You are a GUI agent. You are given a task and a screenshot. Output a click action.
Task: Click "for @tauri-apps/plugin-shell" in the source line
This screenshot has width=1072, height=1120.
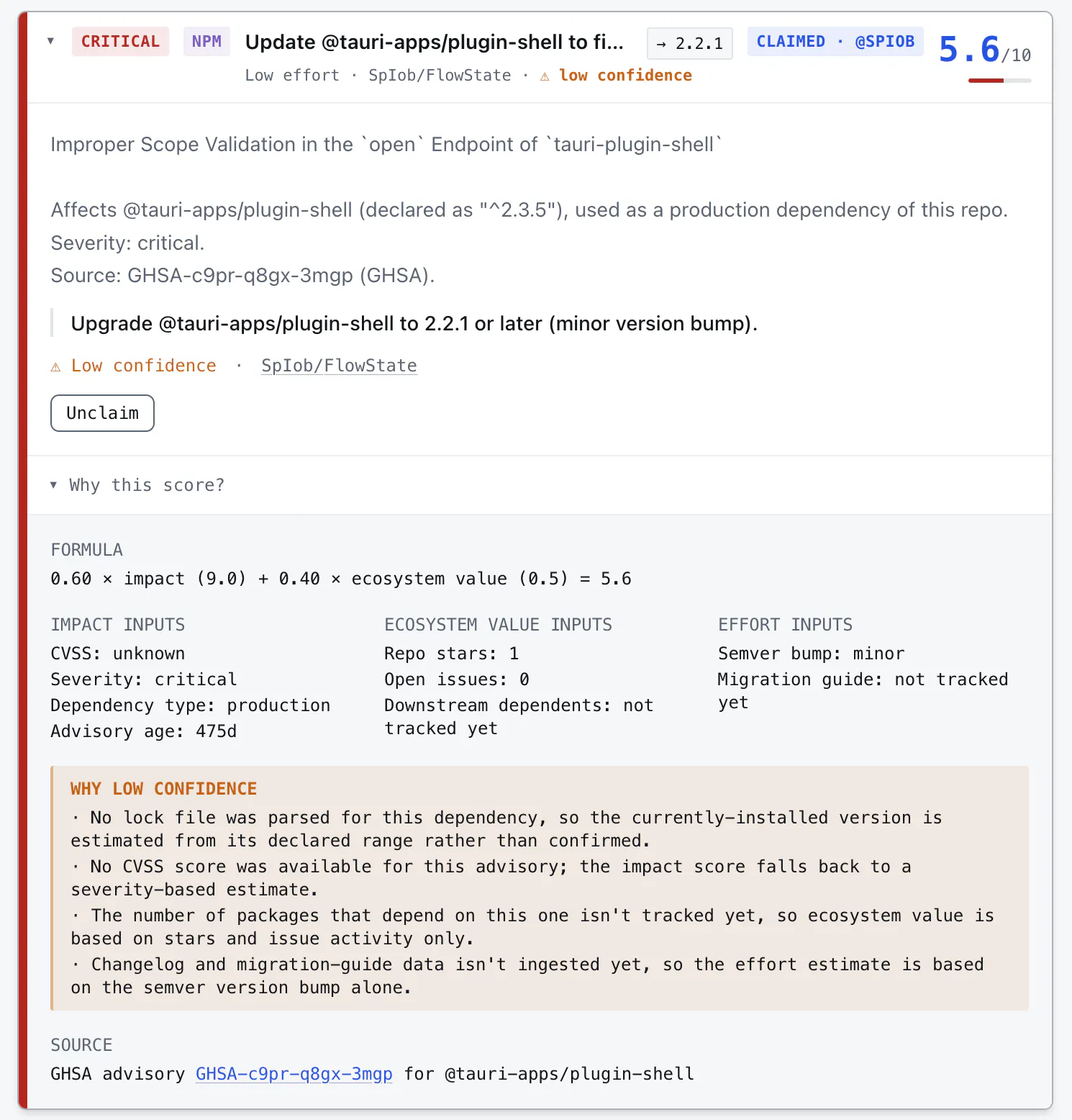549,1074
